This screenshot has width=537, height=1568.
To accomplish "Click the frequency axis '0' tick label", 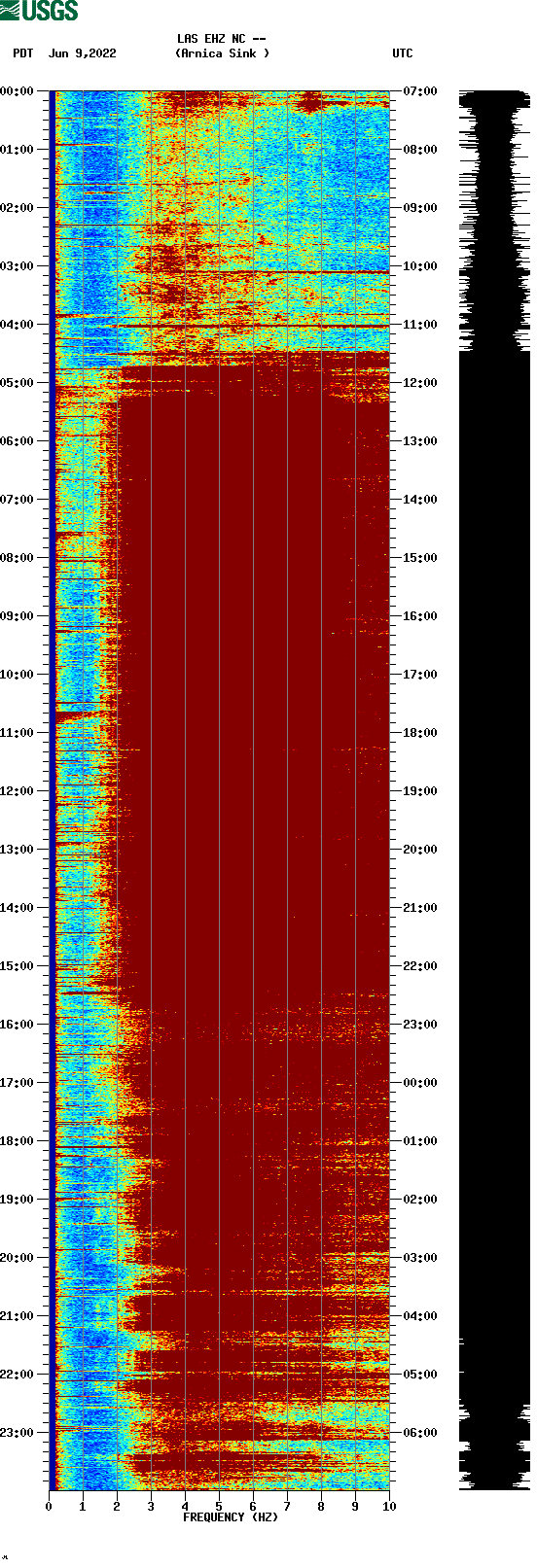I will coord(49,1507).
